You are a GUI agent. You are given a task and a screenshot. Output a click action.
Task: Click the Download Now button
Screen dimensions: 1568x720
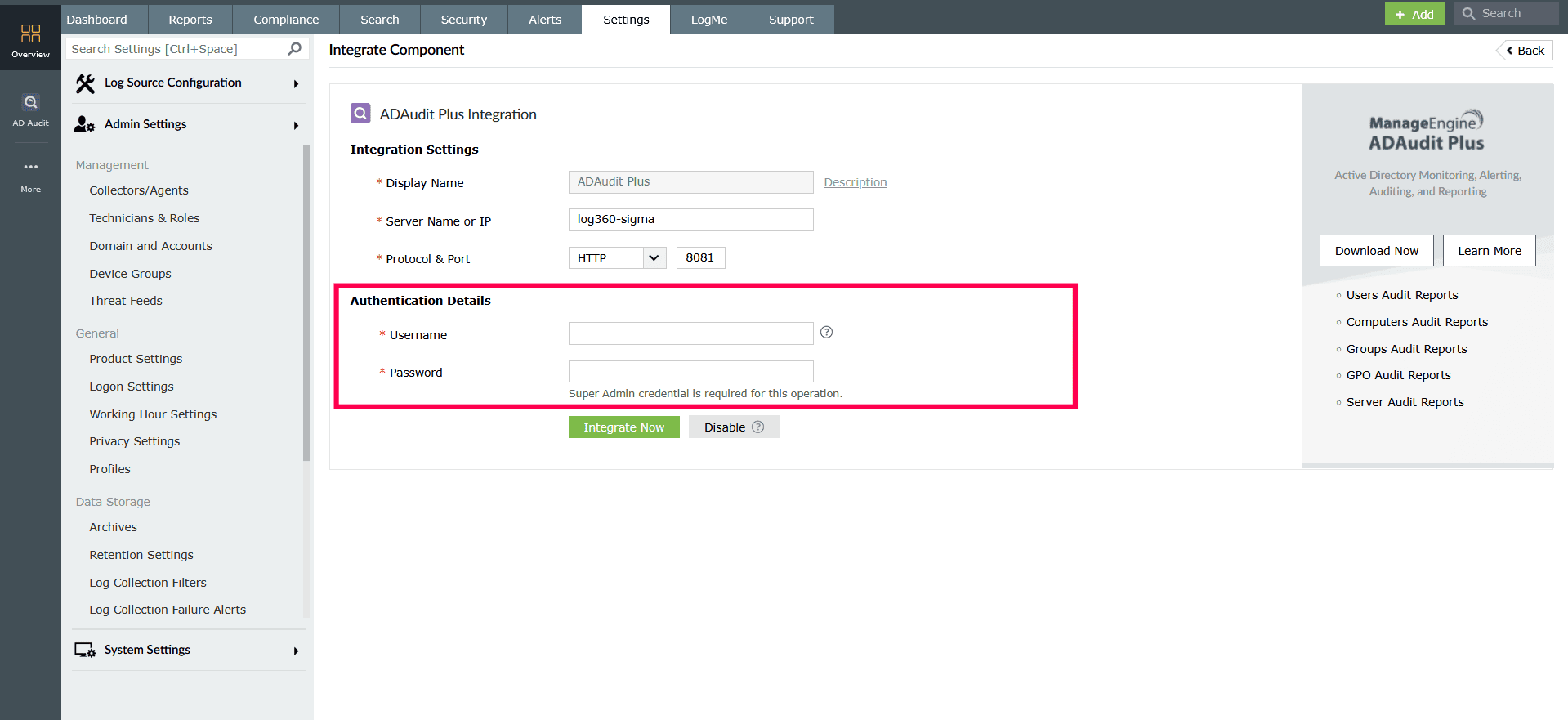pyautogui.click(x=1377, y=250)
